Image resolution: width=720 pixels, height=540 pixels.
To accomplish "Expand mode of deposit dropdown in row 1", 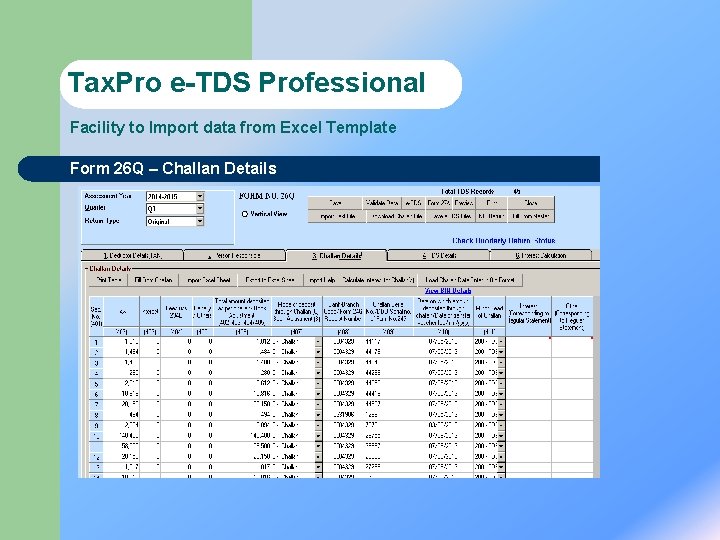I will pyautogui.click(x=318, y=342).
